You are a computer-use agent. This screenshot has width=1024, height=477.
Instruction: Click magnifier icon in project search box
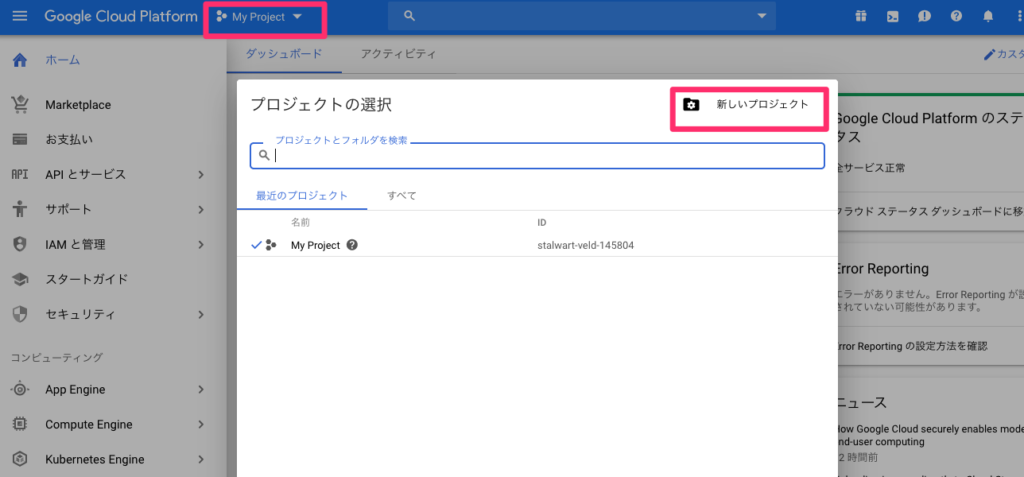(x=264, y=156)
